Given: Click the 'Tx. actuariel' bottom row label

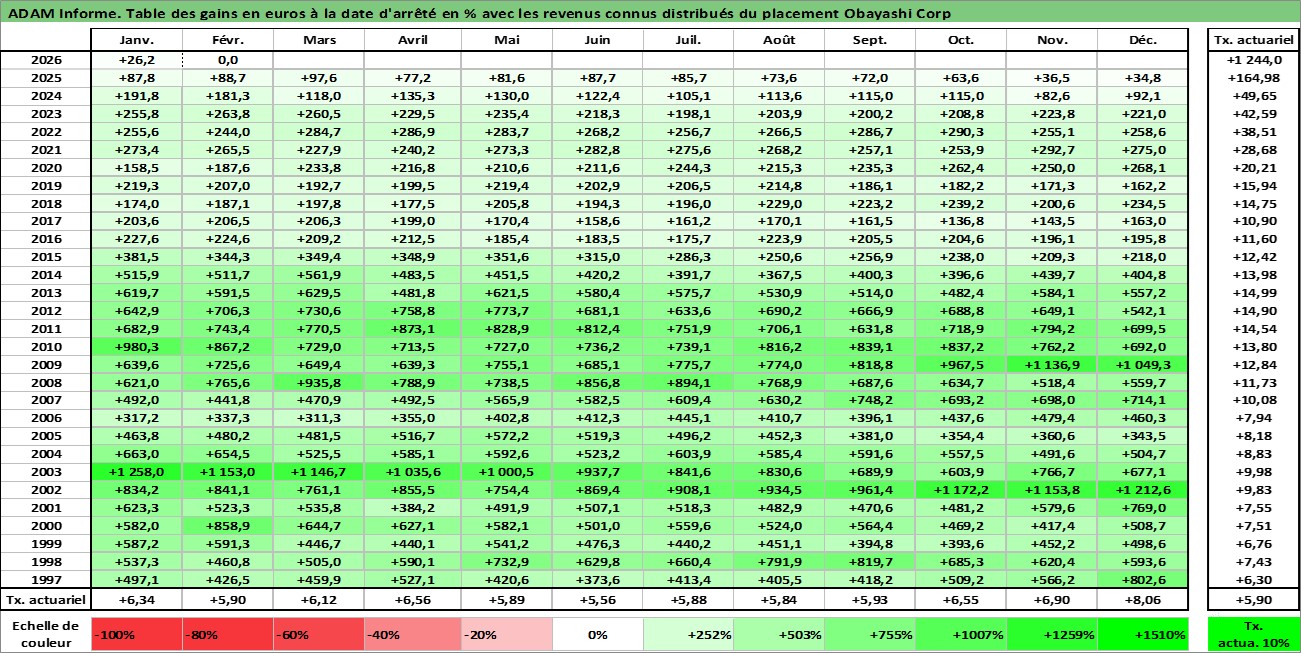Looking at the screenshot, I should pos(46,599).
